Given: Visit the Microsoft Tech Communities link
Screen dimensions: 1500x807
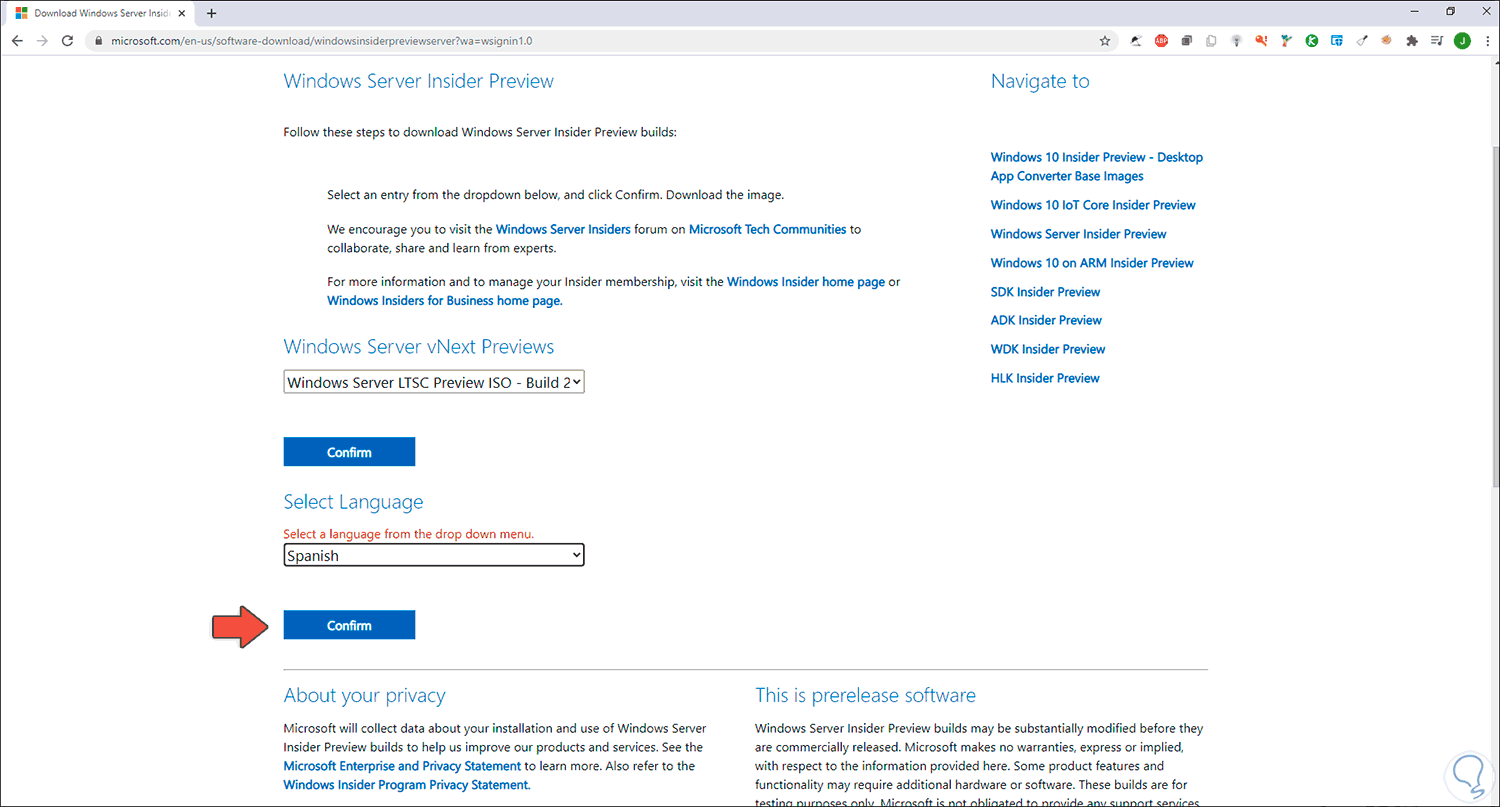Looking at the screenshot, I should tap(768, 229).
